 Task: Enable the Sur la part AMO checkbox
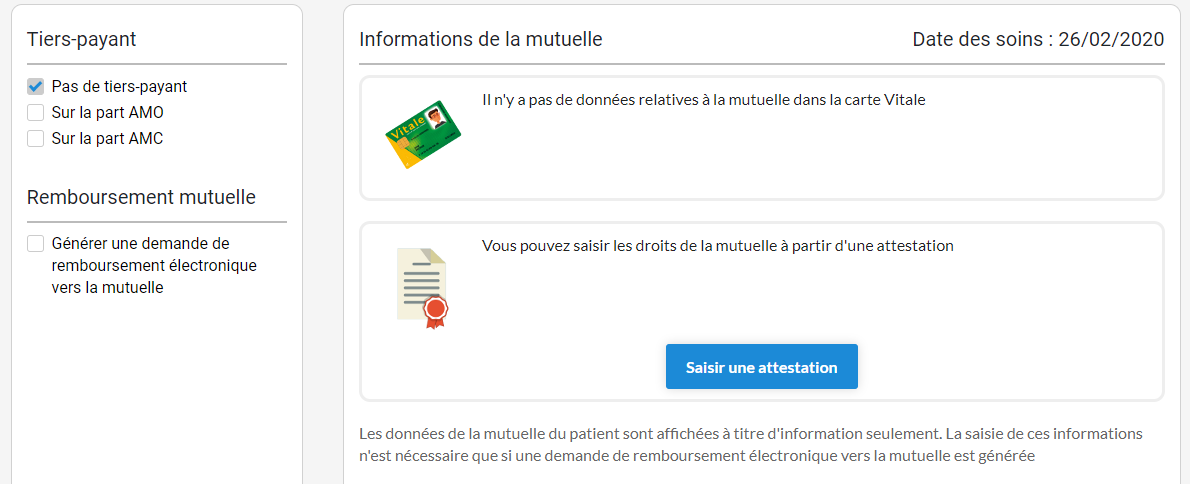36,113
